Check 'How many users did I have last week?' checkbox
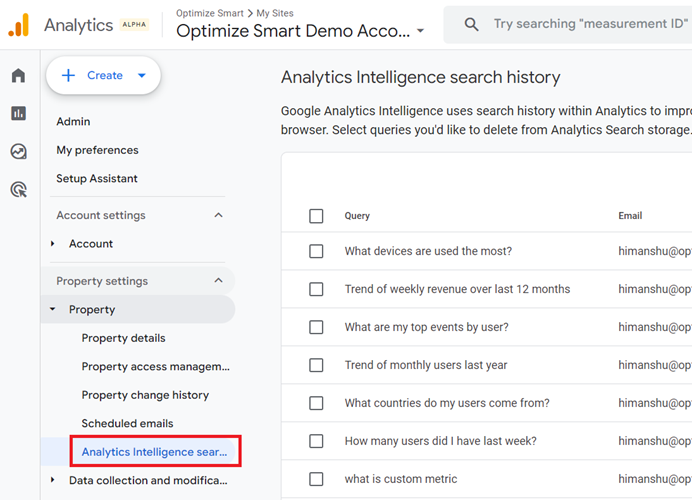 (316, 441)
